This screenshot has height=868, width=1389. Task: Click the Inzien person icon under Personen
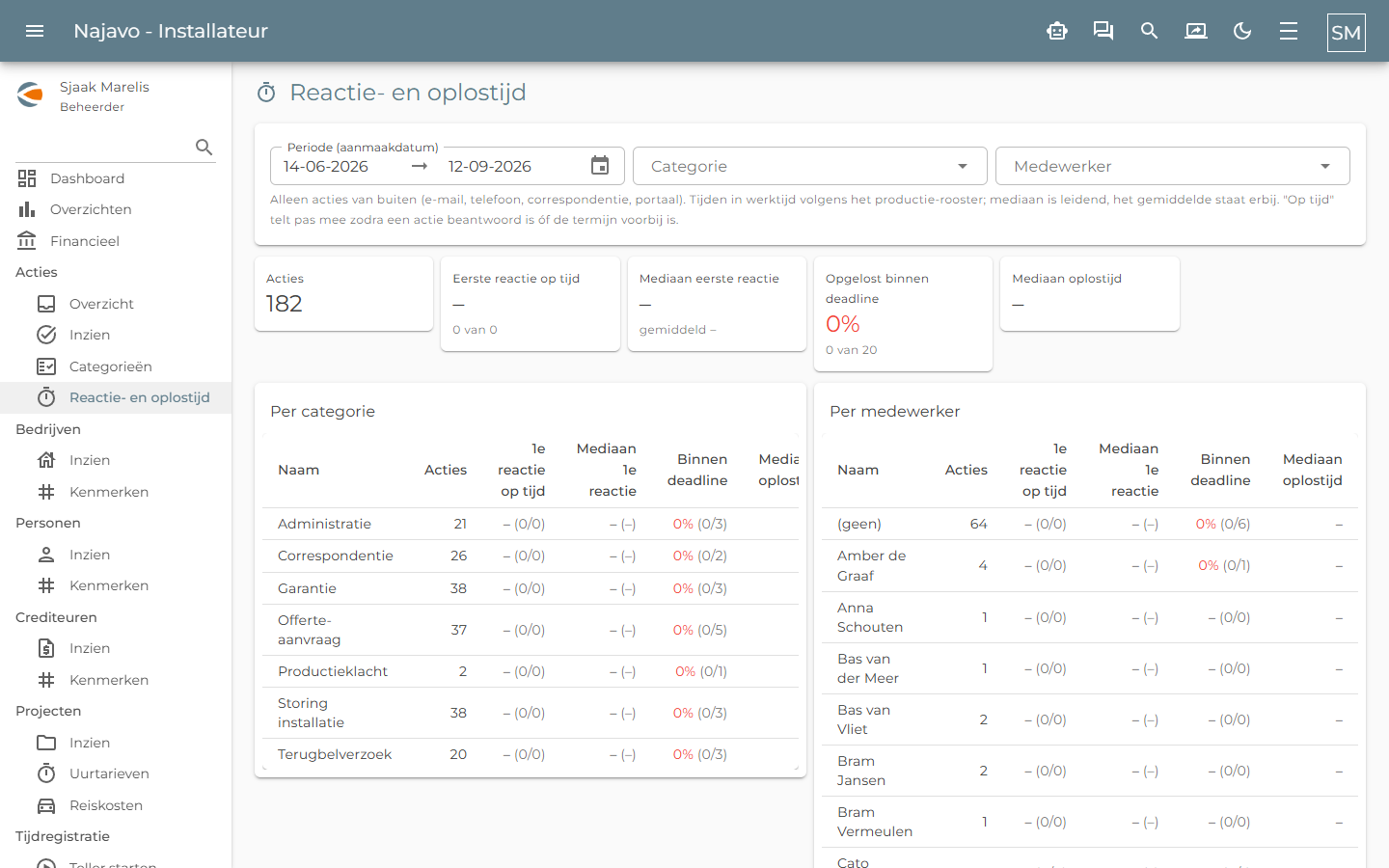(46, 555)
